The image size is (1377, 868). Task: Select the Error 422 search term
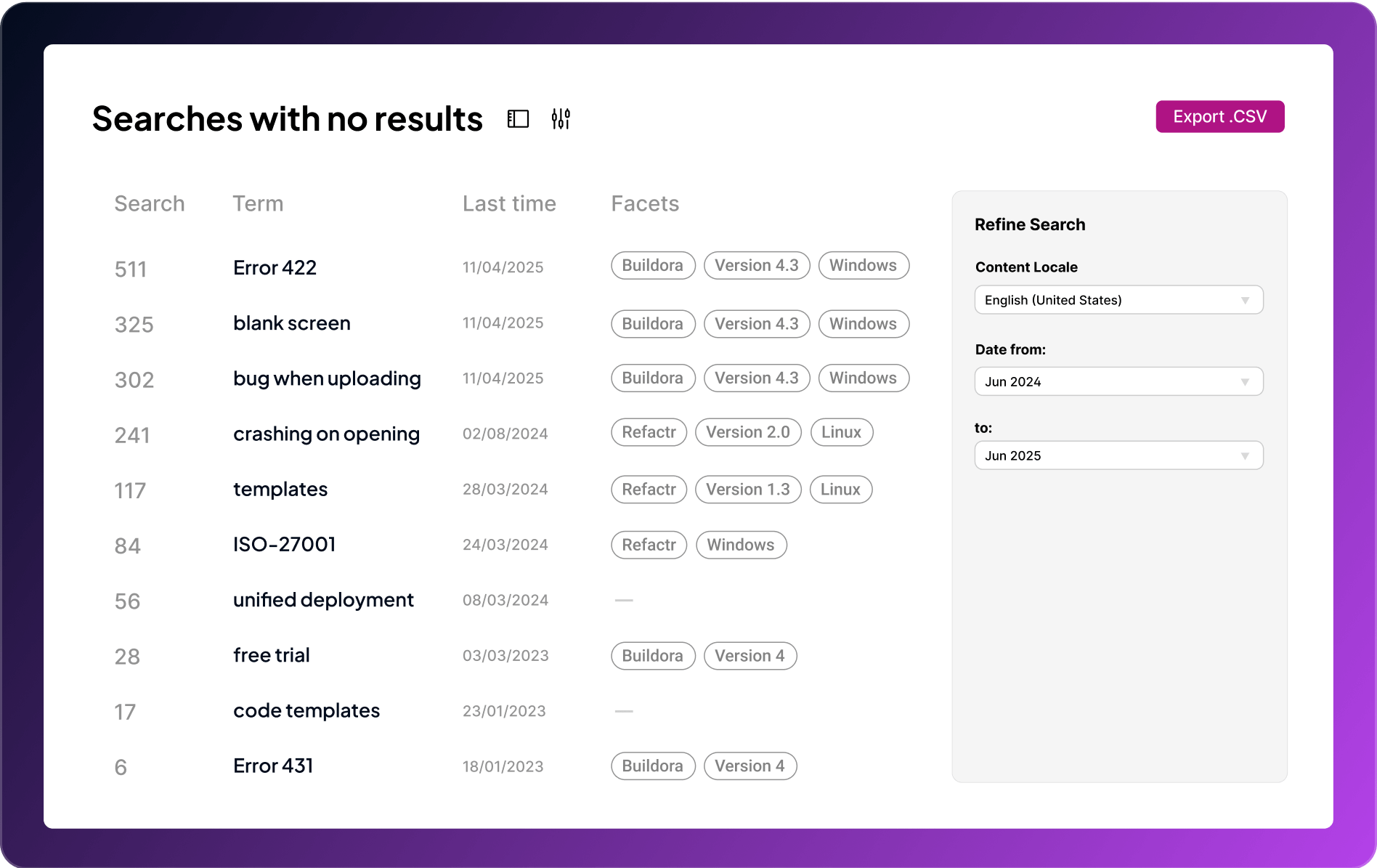(275, 267)
